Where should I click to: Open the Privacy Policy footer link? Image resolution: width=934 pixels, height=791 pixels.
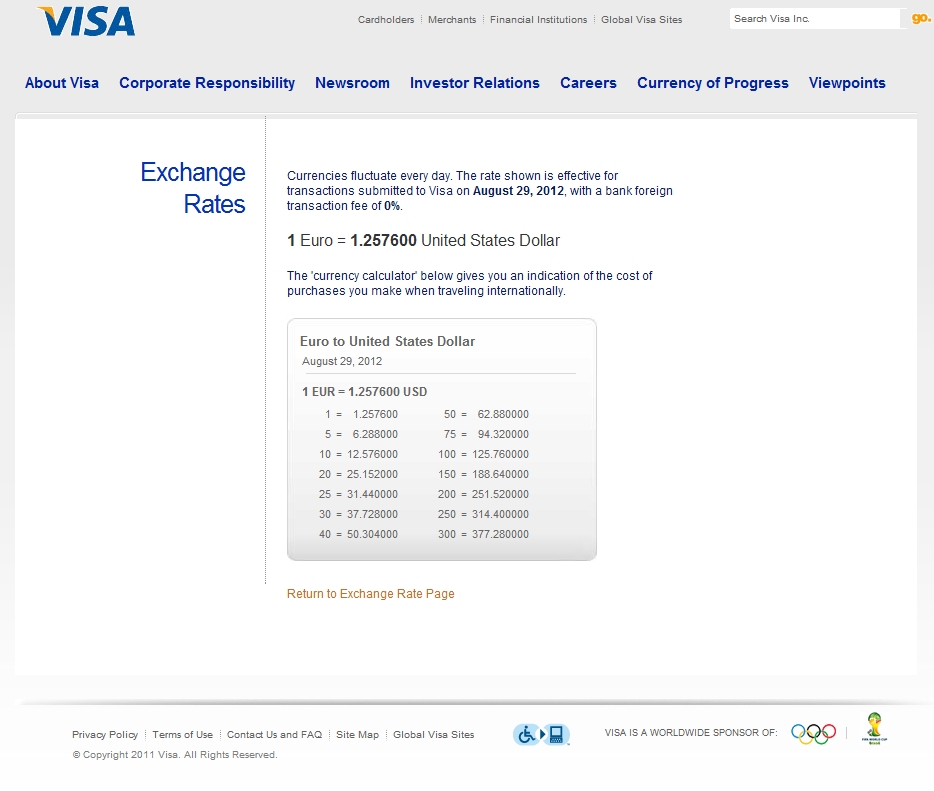coord(105,734)
